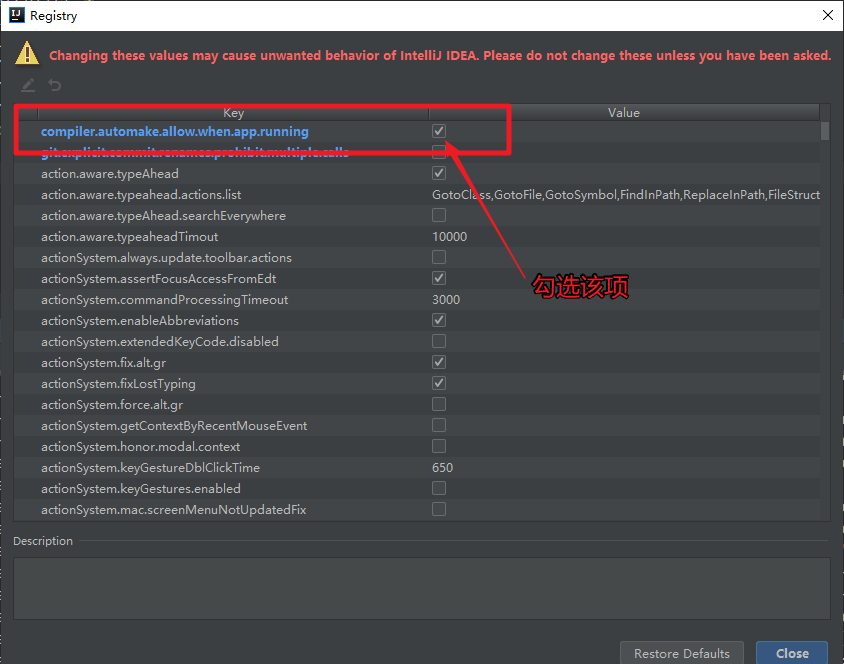Select the compiler.automake.allow.when.app.running key
This screenshot has height=664, width=844.
point(174,131)
